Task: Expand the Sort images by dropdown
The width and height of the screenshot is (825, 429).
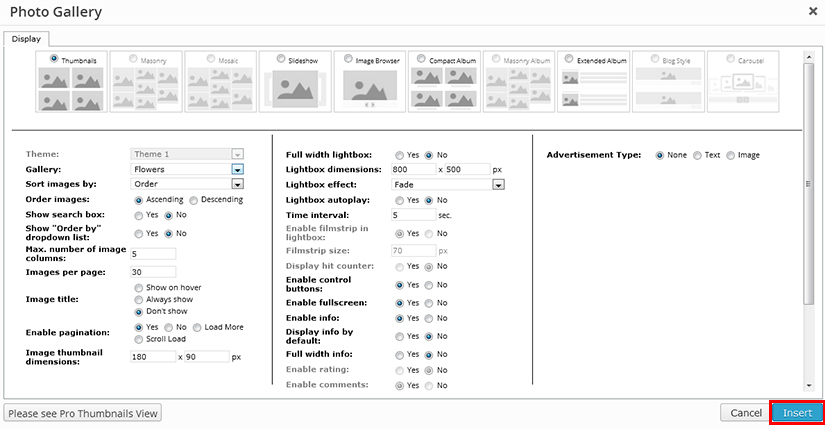Action: (237, 184)
